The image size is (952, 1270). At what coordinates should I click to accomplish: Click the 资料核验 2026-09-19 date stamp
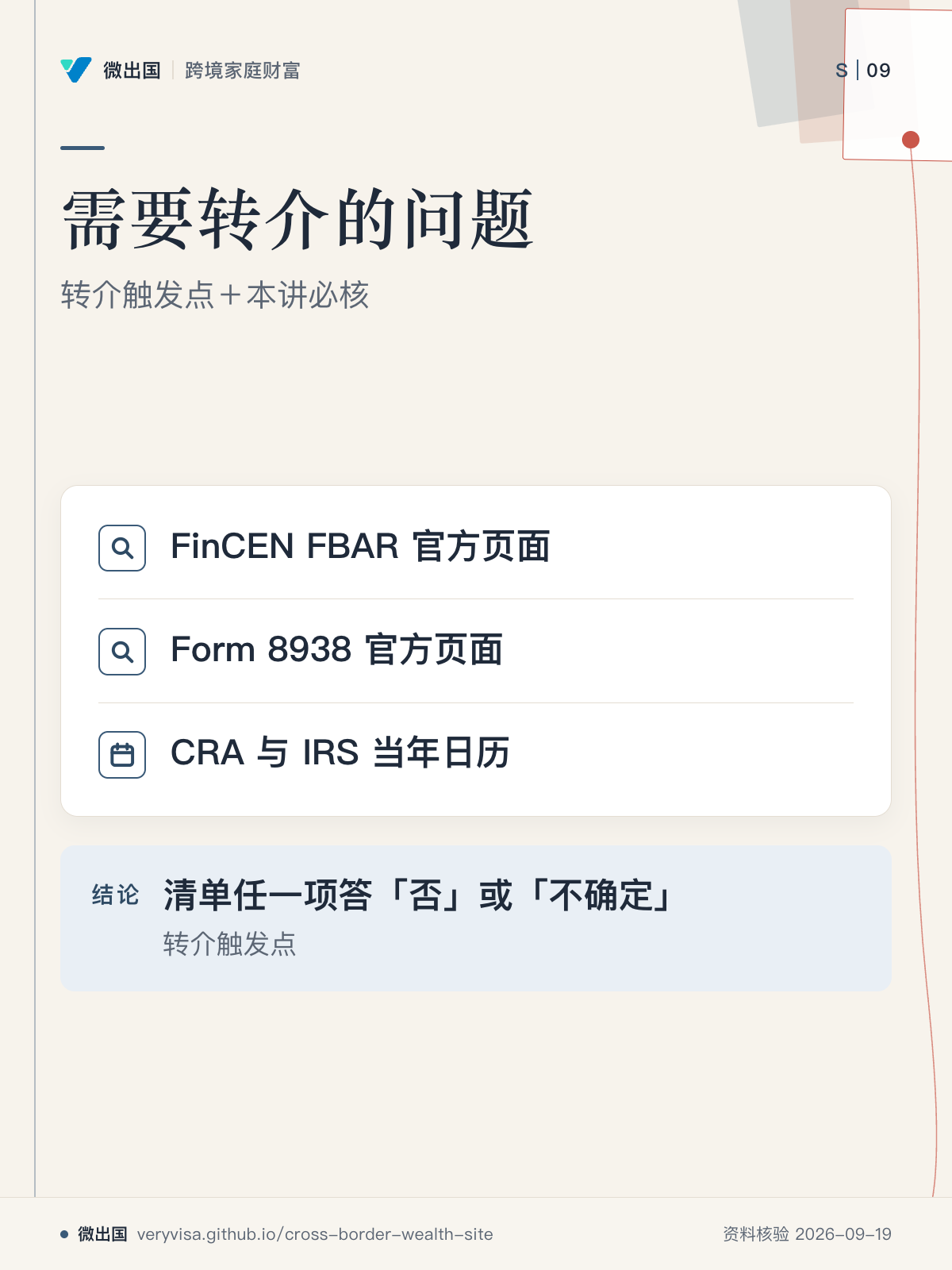807,1234
